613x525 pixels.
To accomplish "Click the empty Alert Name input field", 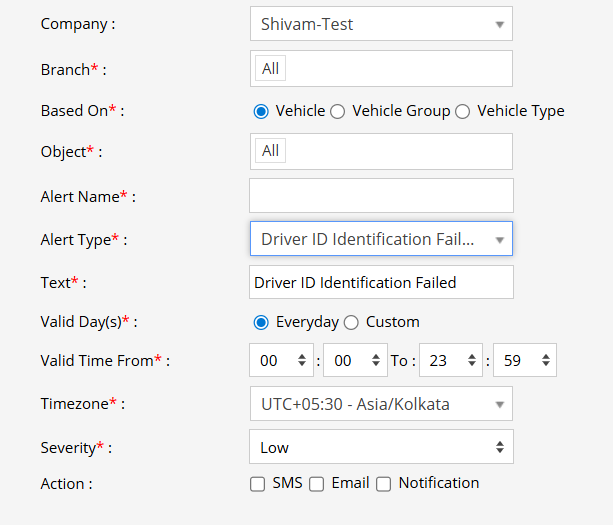I will pos(380,196).
